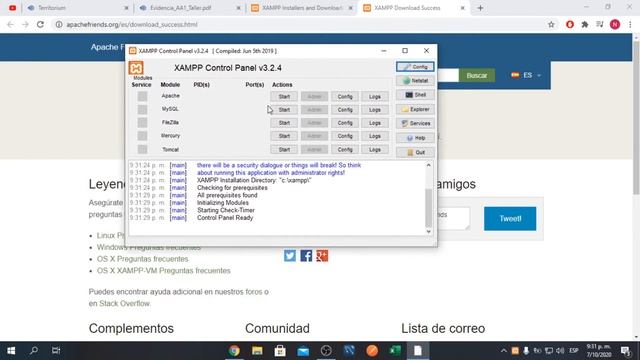Screen dimensions: 640x360
Task: Open Logs for the Apache module
Action: point(375,97)
